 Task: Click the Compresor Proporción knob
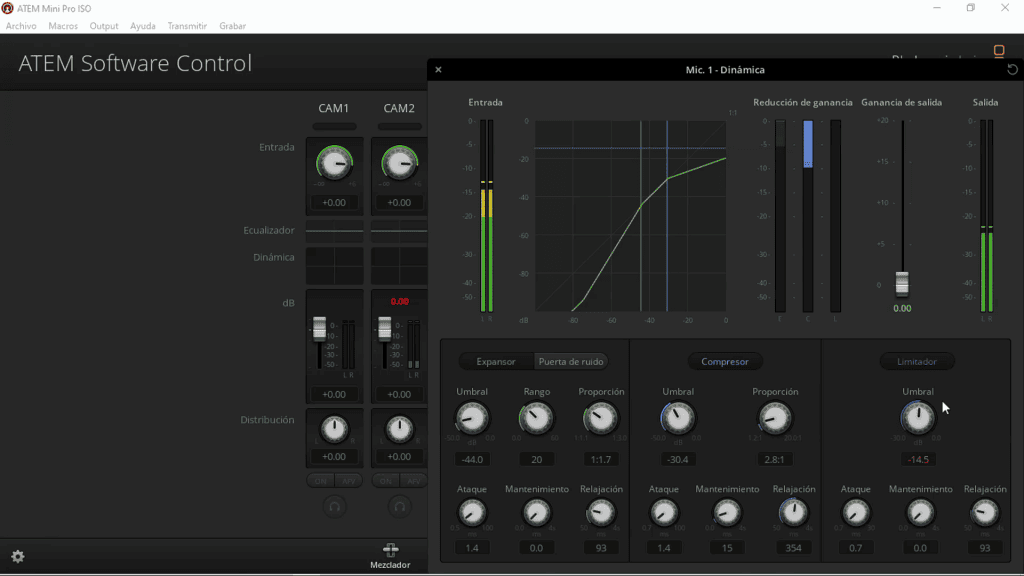coord(775,419)
